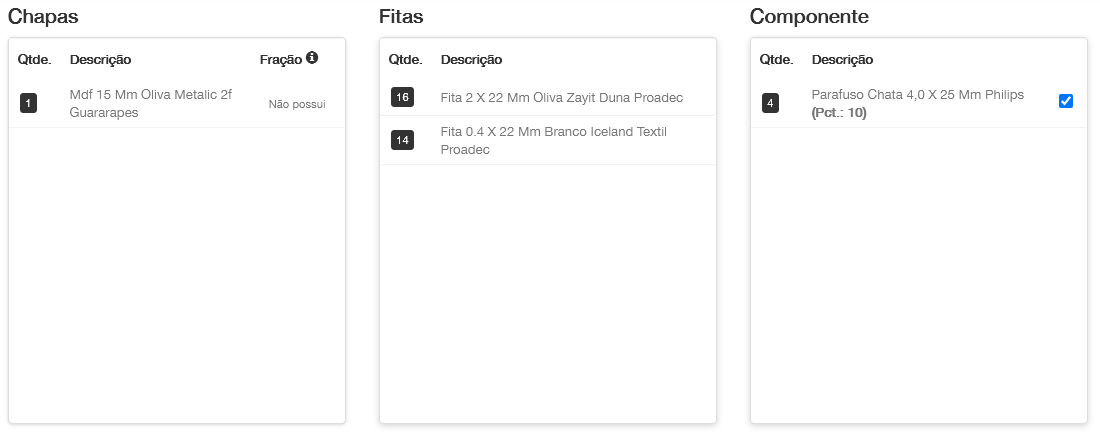
Task: Click the "Não possui" fraction text
Action: pyautogui.click(x=297, y=104)
